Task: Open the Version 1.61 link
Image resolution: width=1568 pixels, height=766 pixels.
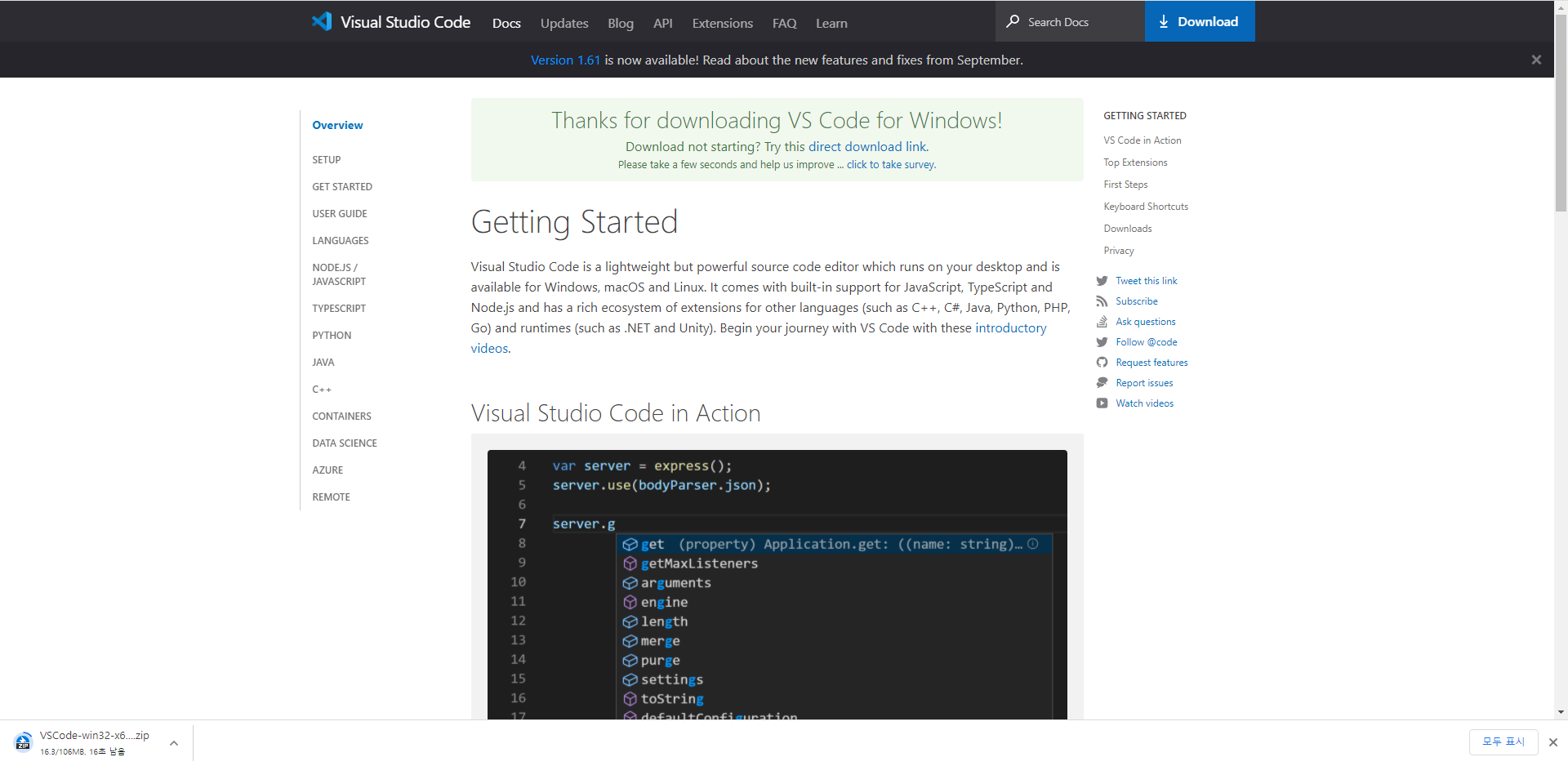Action: coord(565,60)
